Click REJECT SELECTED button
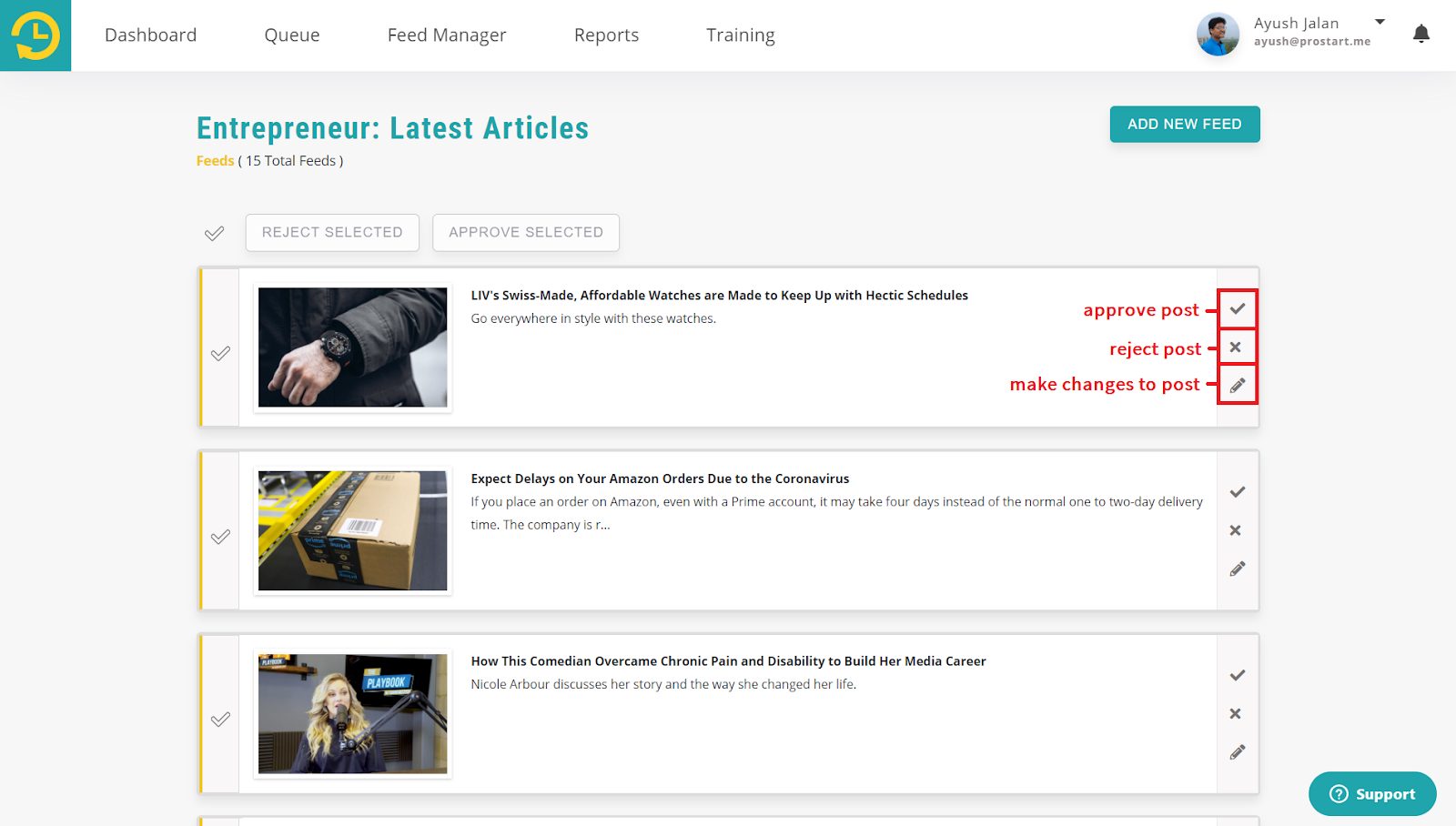Viewport: 1456px width, 826px height. (x=332, y=233)
